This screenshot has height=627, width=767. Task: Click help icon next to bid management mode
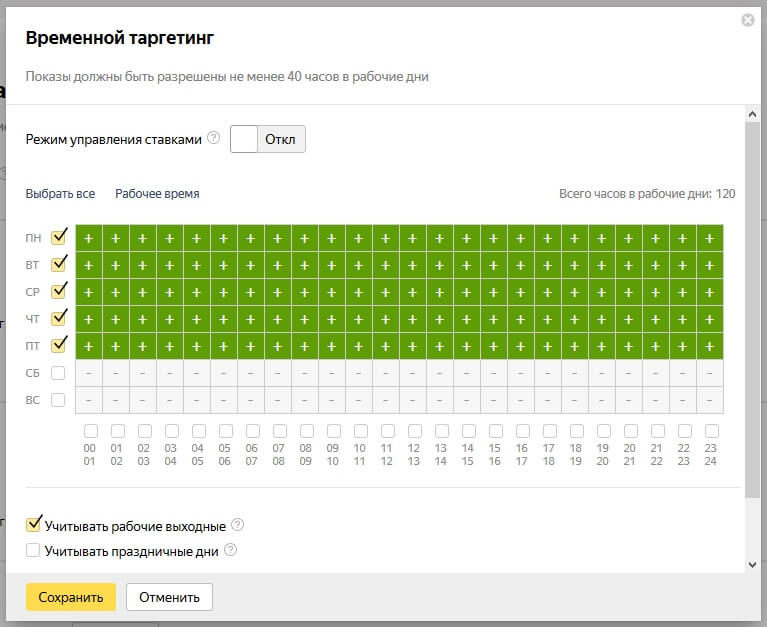pos(213,139)
